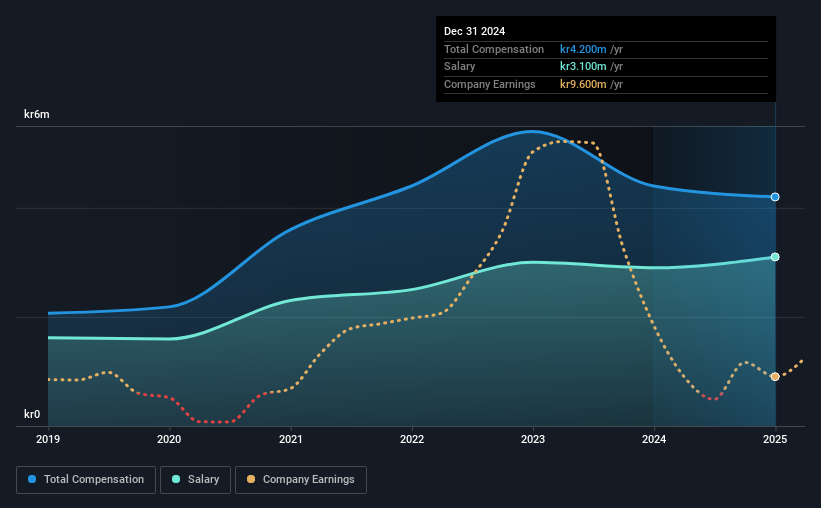
Task: Click the kr3.100m salary value
Action: (583, 67)
